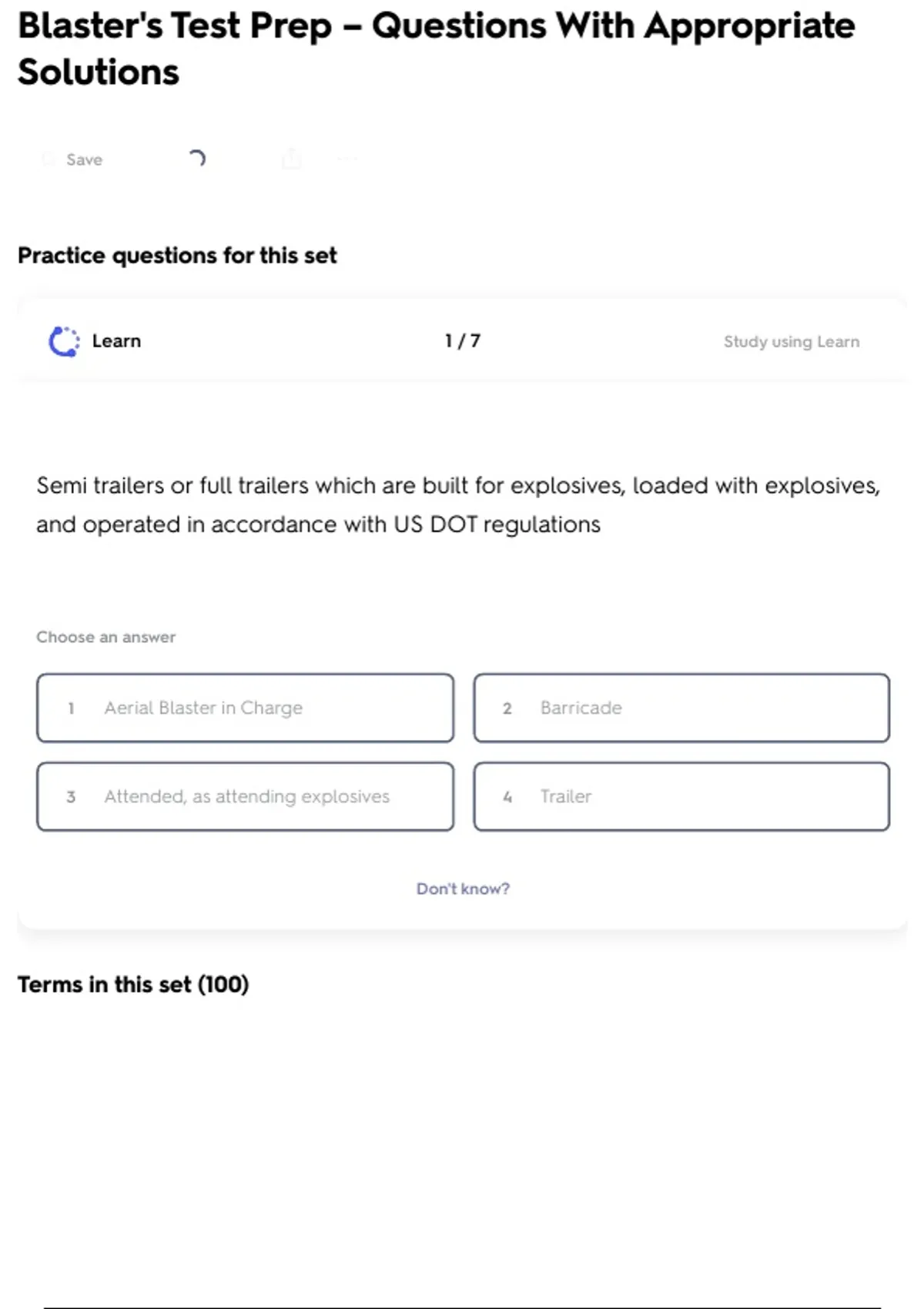Viewport: 924px width, 1309px height.
Task: Pick Attended, as attending explosives answer
Action: (245, 796)
